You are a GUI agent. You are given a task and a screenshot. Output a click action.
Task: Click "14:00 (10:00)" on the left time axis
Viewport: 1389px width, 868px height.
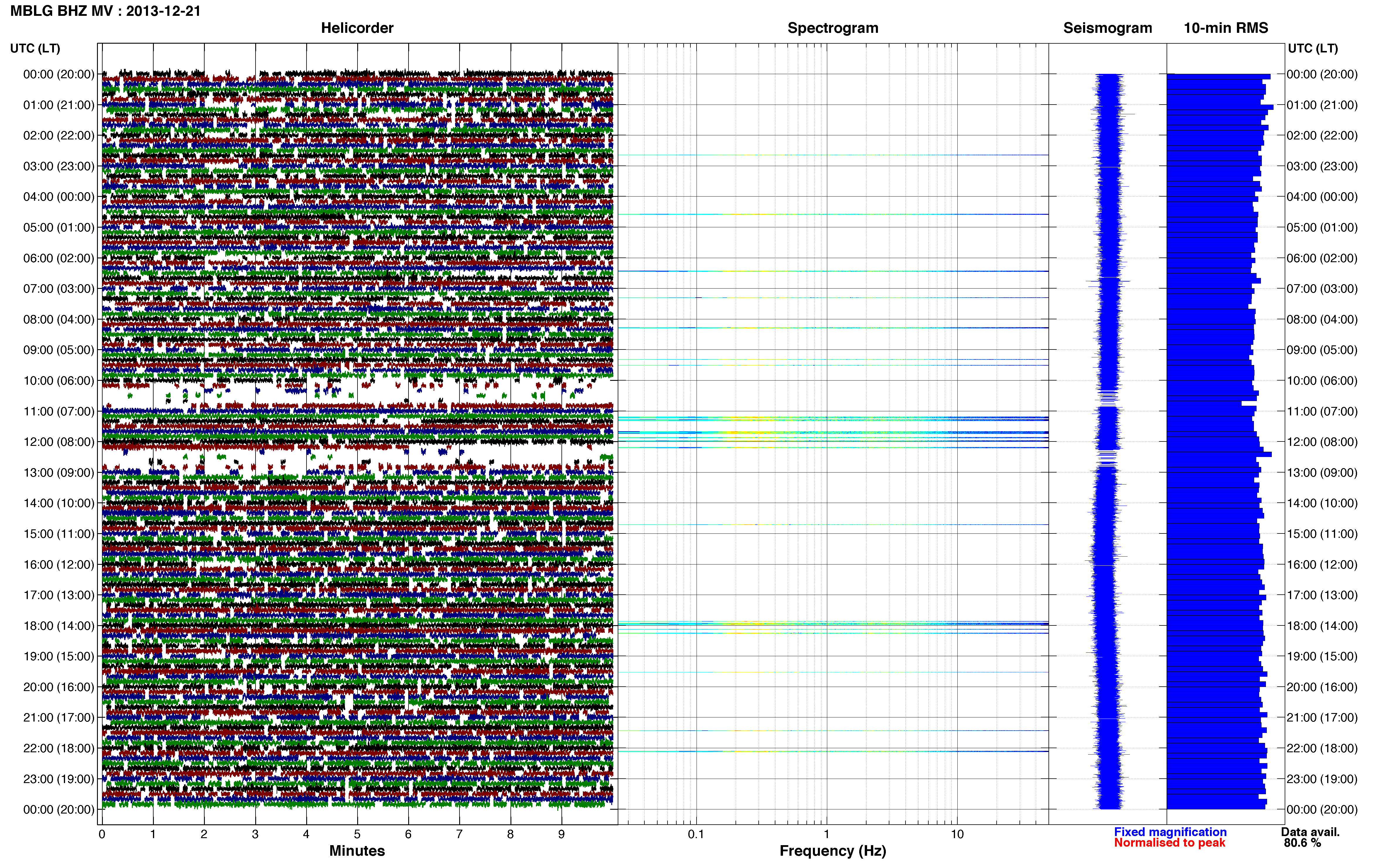(x=59, y=504)
